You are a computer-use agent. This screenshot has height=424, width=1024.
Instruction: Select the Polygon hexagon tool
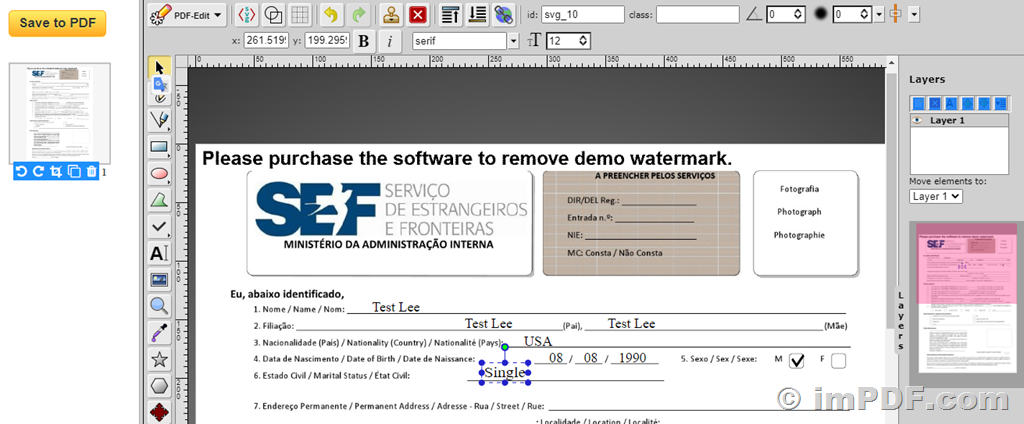(x=160, y=385)
